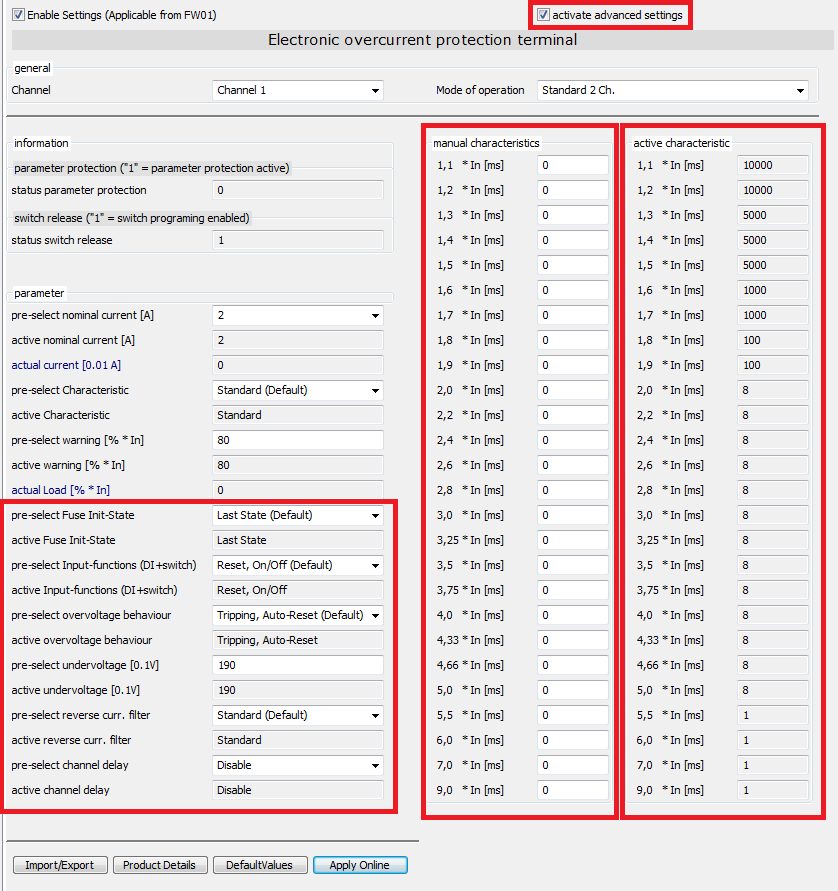Click manual characteristics 7,0 * In field
The image size is (838, 891).
[x=573, y=765]
